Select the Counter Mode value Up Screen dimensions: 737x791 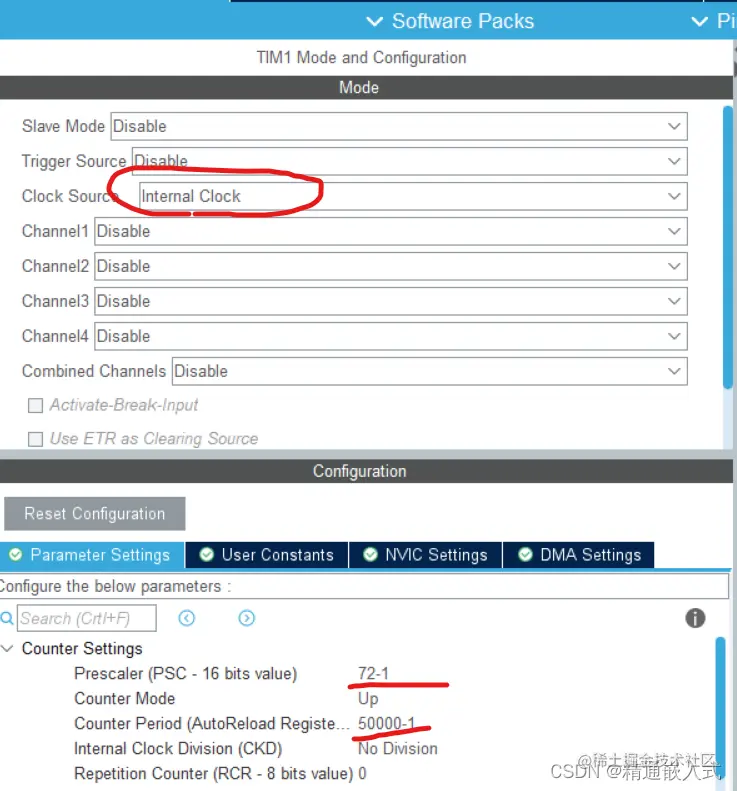[x=368, y=699]
